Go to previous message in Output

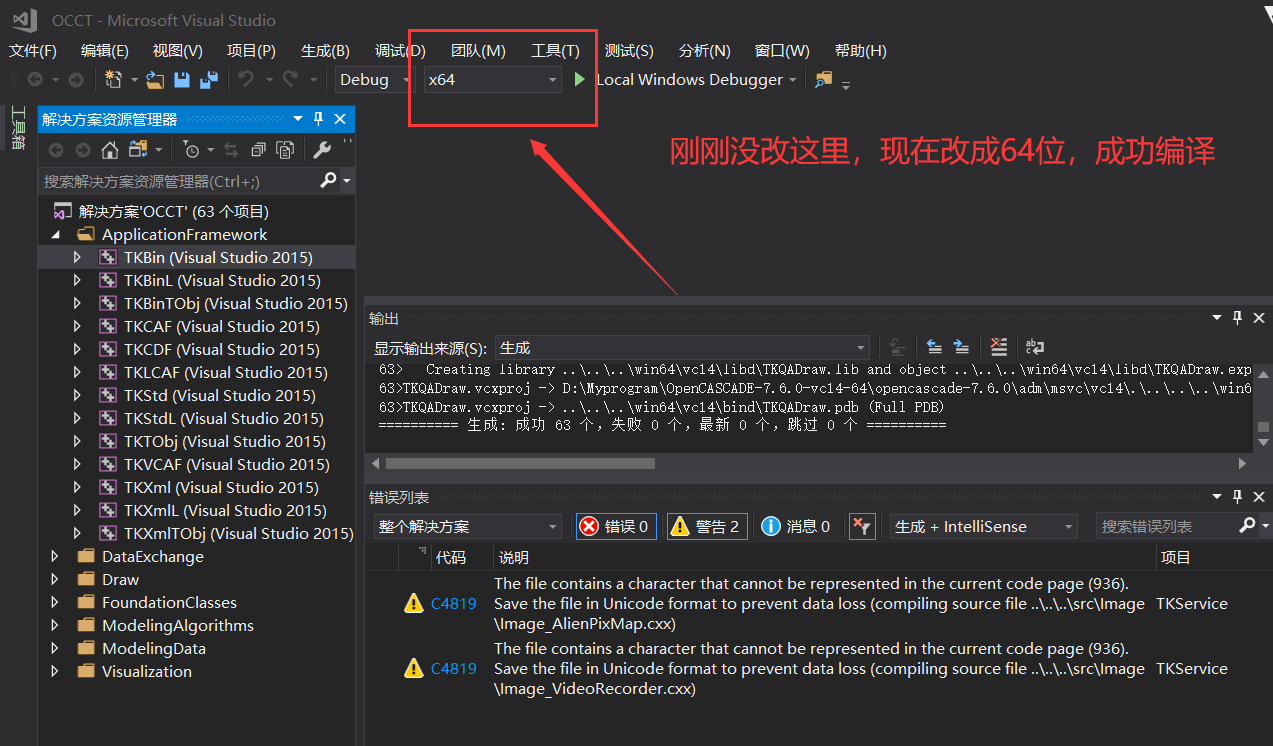point(934,347)
